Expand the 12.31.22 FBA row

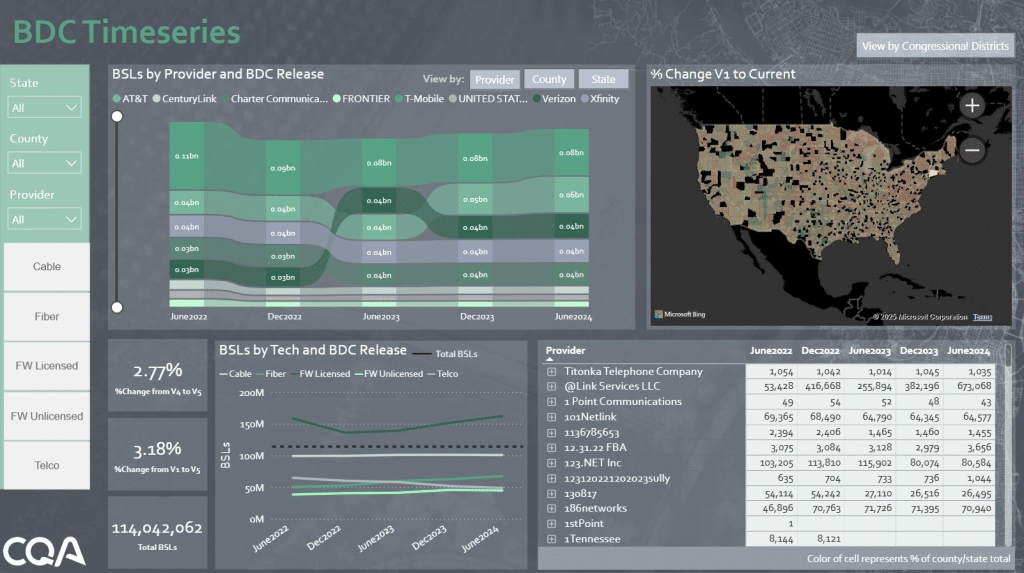click(x=552, y=448)
